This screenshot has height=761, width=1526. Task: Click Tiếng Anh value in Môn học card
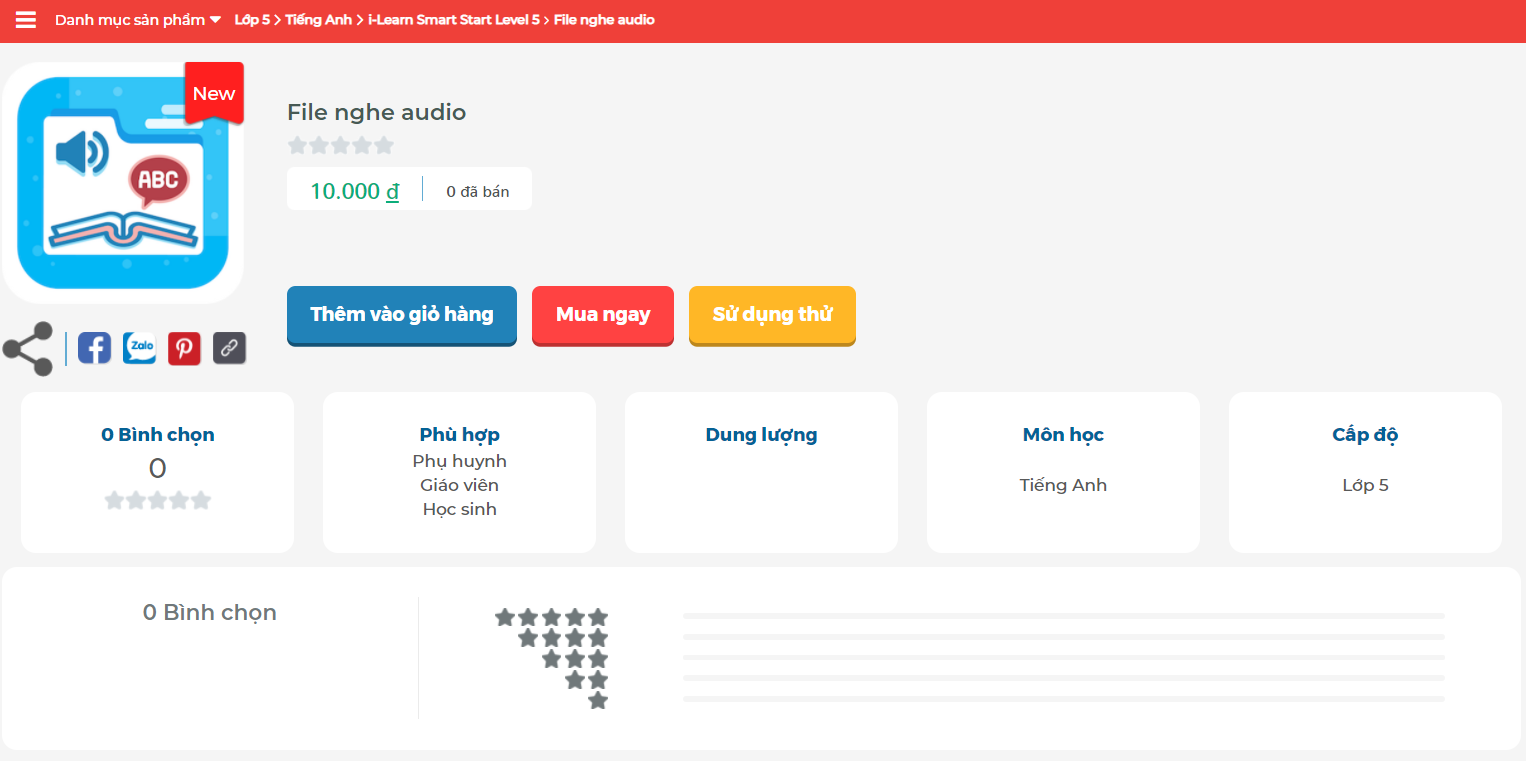(x=1063, y=485)
